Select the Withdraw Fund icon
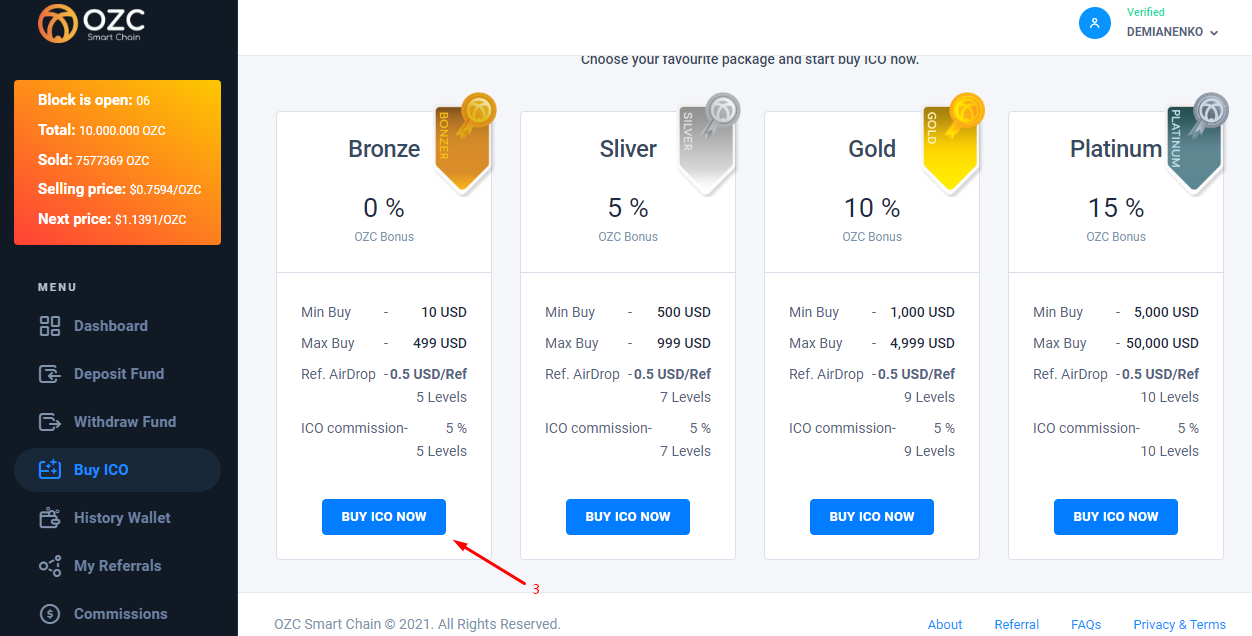 pyautogui.click(x=50, y=422)
